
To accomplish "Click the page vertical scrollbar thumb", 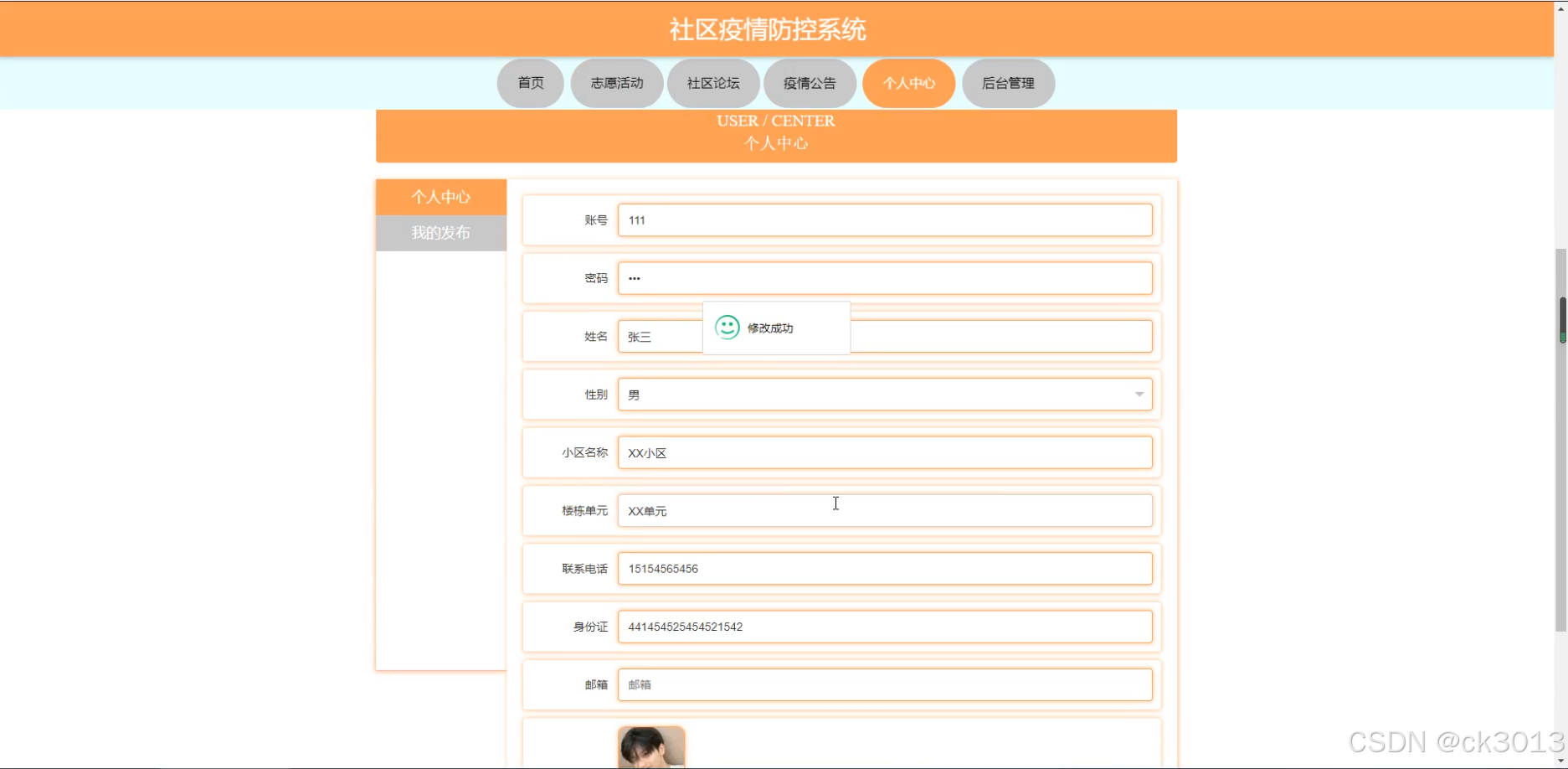I will click(1561, 440).
